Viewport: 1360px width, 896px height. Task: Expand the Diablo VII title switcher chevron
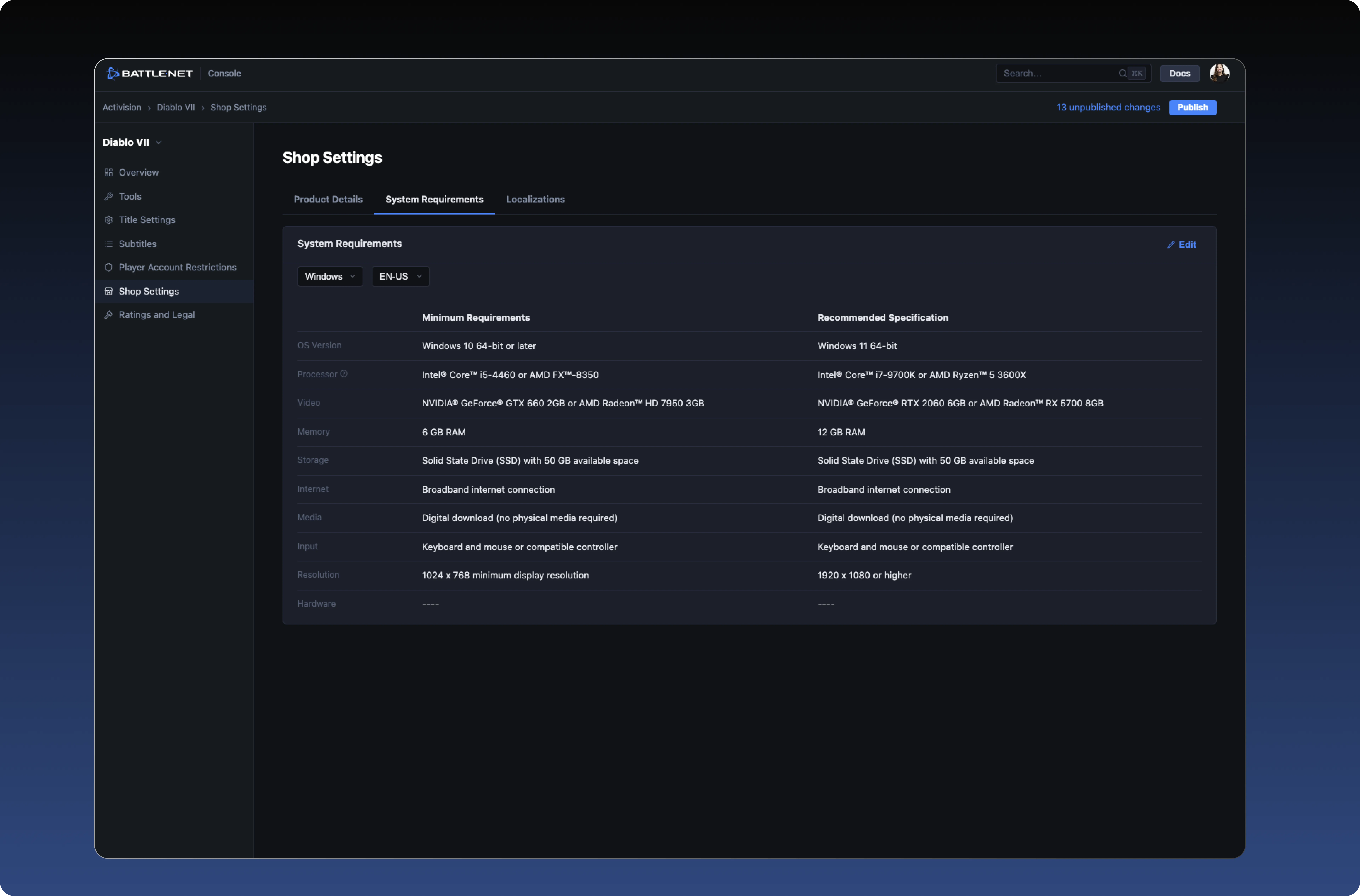(158, 142)
